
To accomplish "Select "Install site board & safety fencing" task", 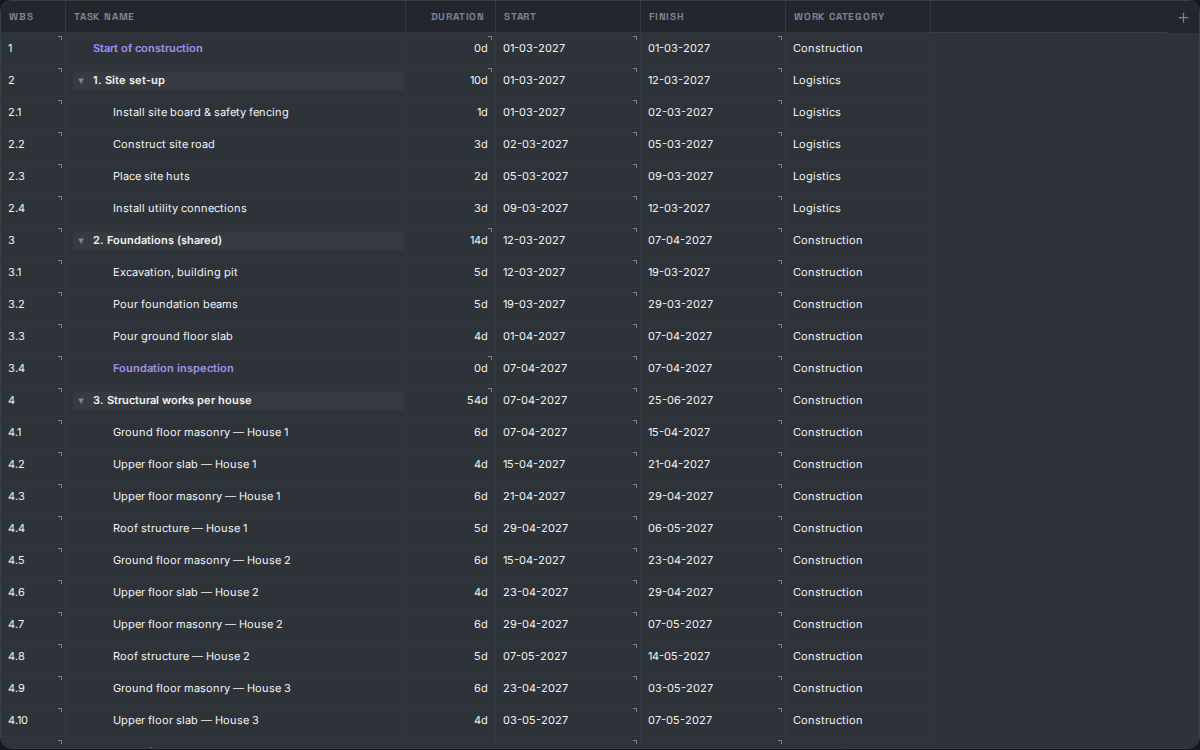I will [201, 112].
